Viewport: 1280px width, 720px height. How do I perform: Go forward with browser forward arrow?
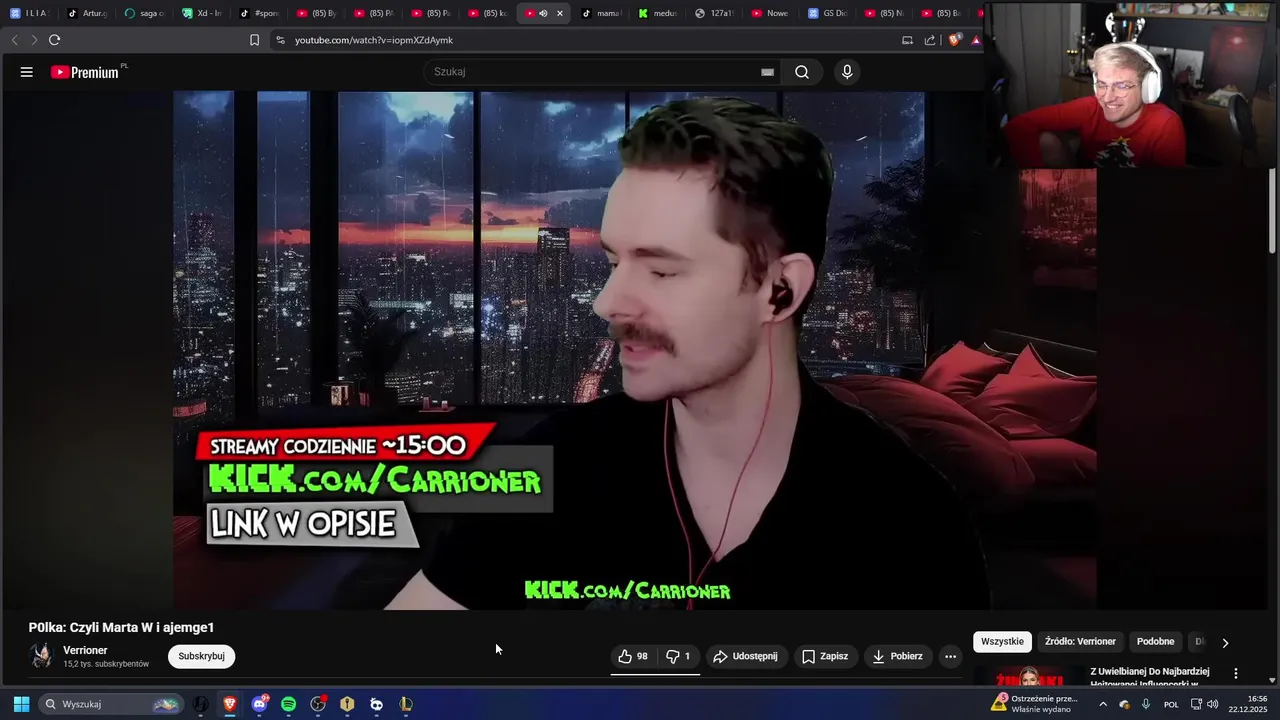tap(34, 40)
